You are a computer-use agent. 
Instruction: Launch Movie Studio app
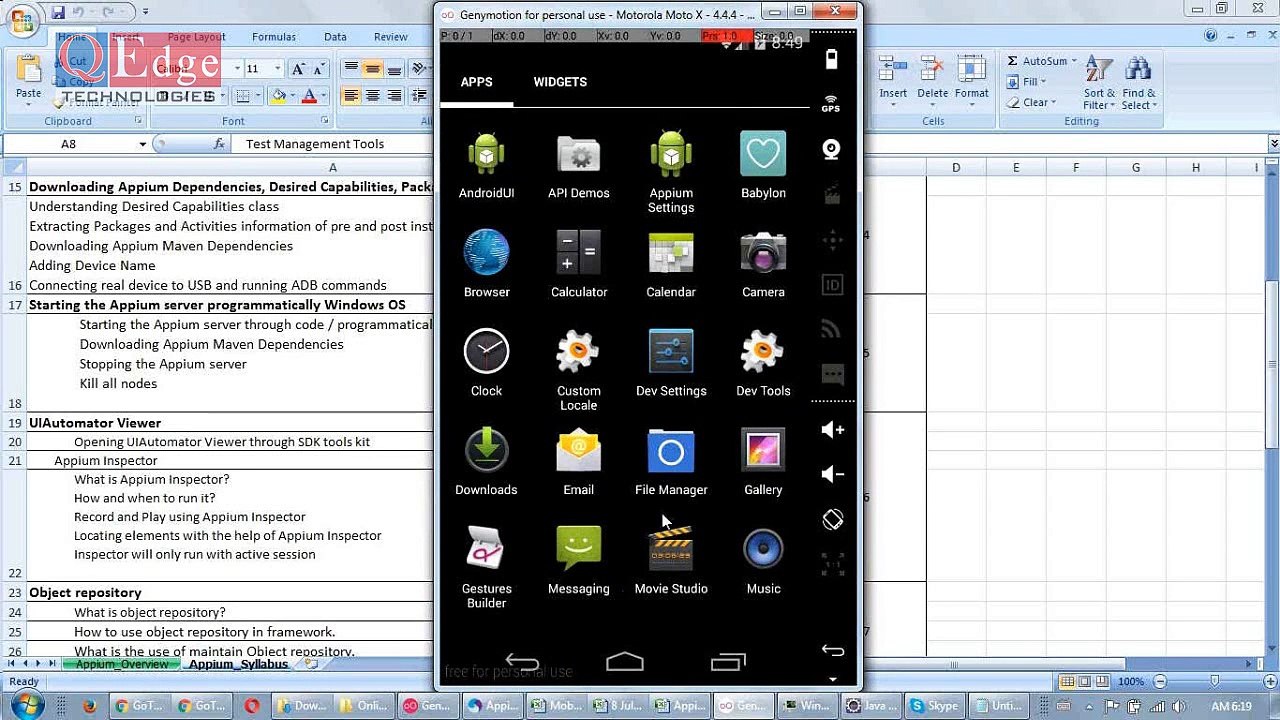click(x=671, y=561)
